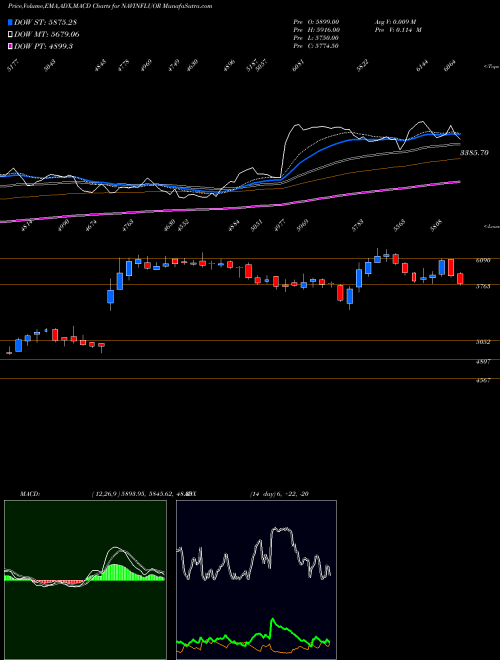Click the chart title mentioning NAVINFLUOR MunafaSutra.com

[110, 6]
